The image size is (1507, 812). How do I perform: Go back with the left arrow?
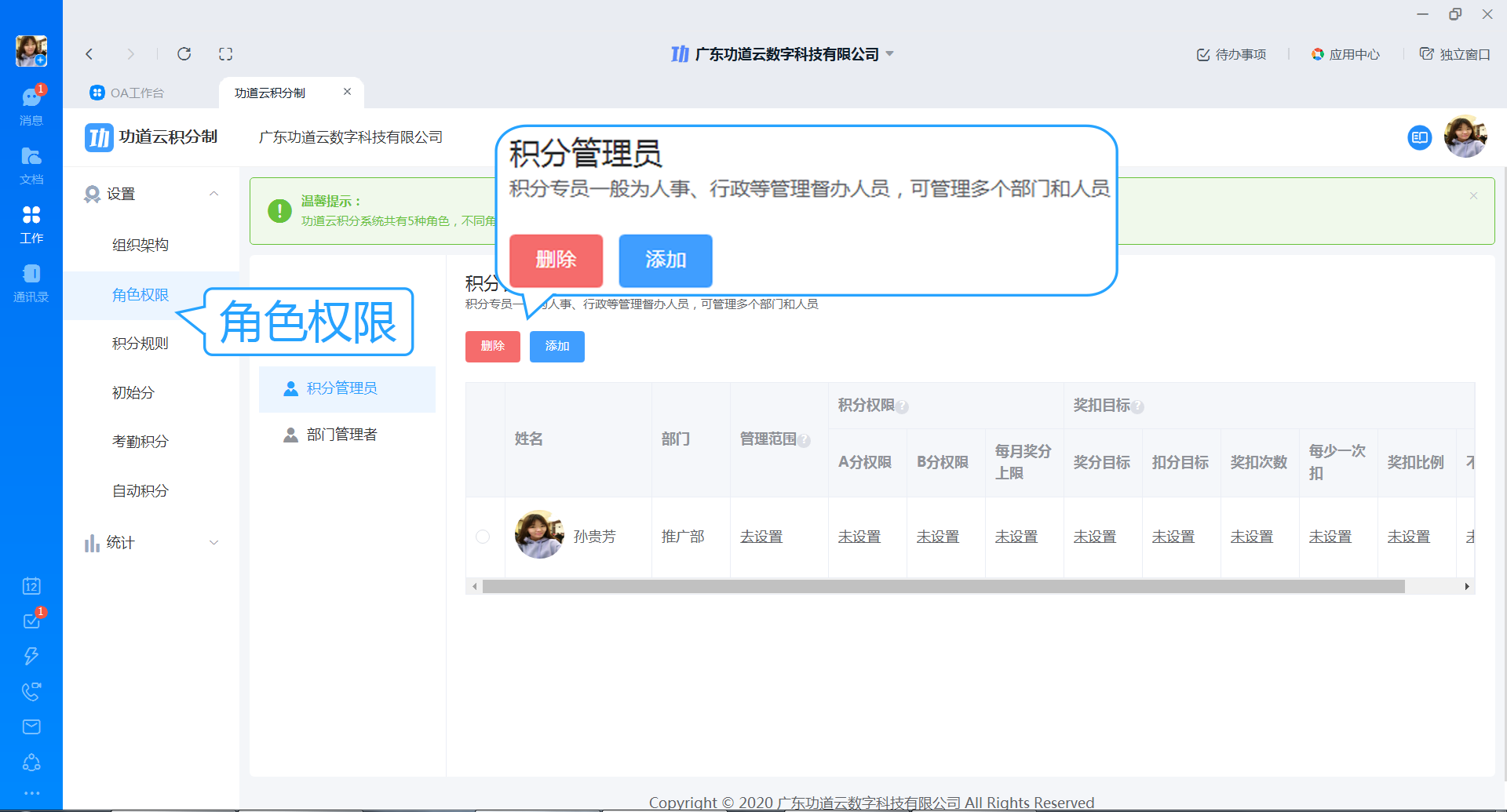[89, 54]
